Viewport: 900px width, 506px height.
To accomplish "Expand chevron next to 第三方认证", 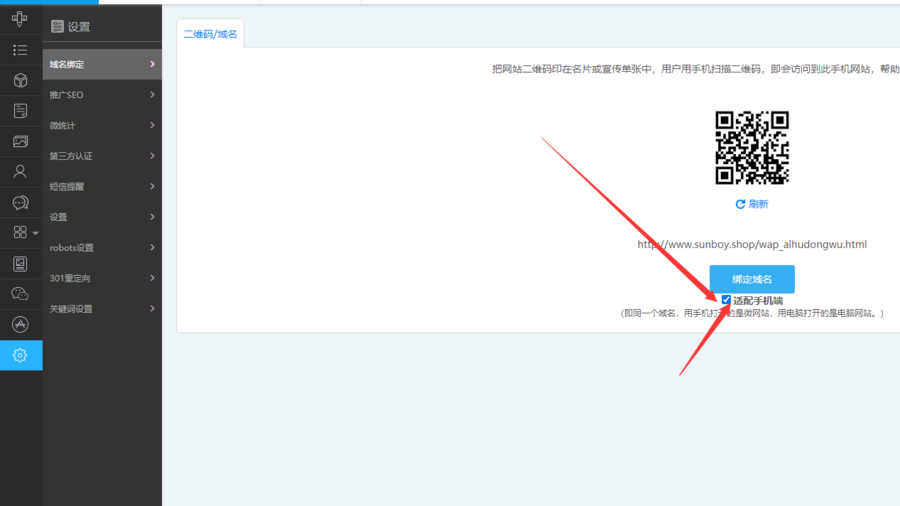I will (152, 155).
